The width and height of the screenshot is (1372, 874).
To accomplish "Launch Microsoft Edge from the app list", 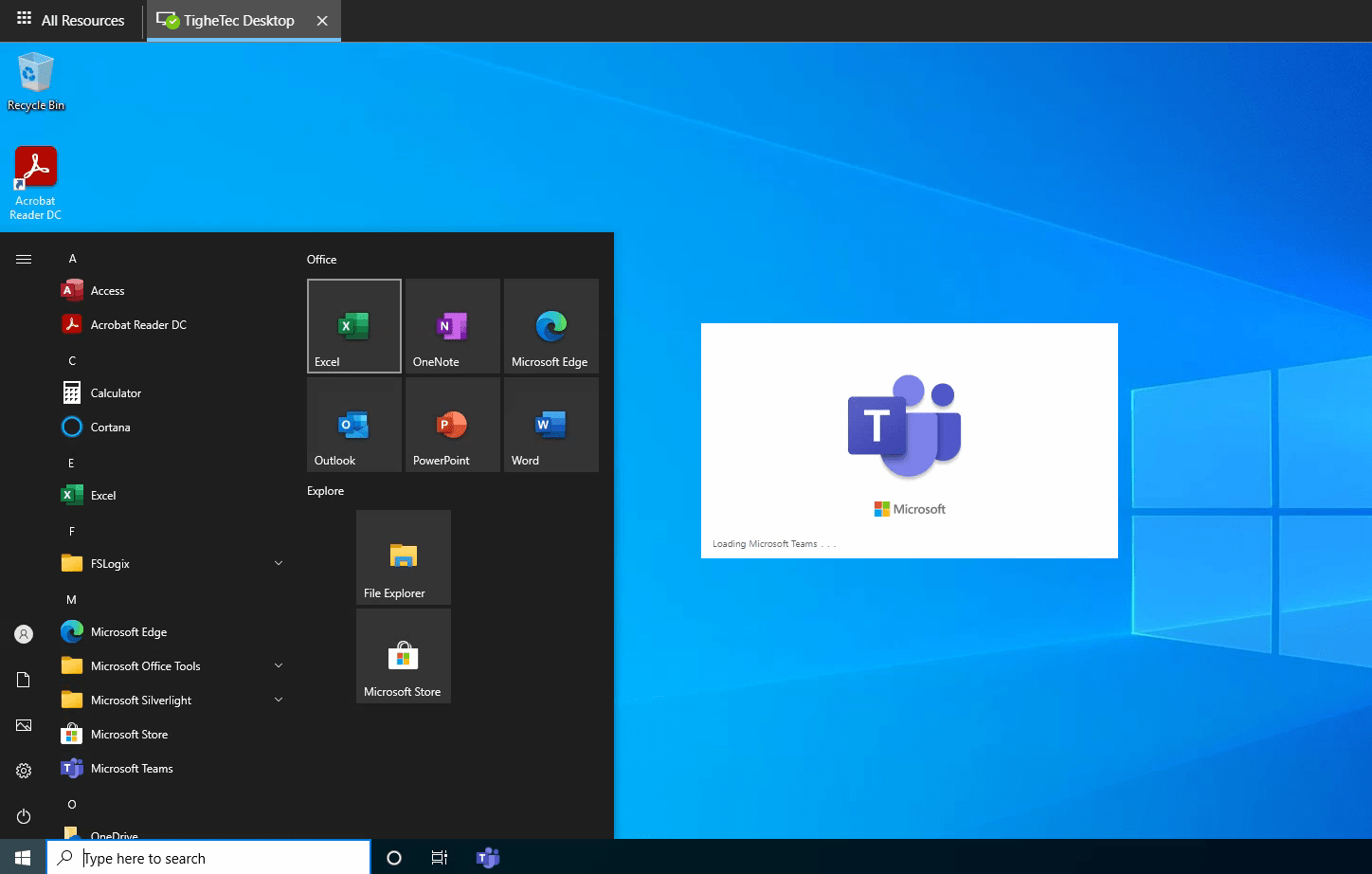I will point(172,632).
